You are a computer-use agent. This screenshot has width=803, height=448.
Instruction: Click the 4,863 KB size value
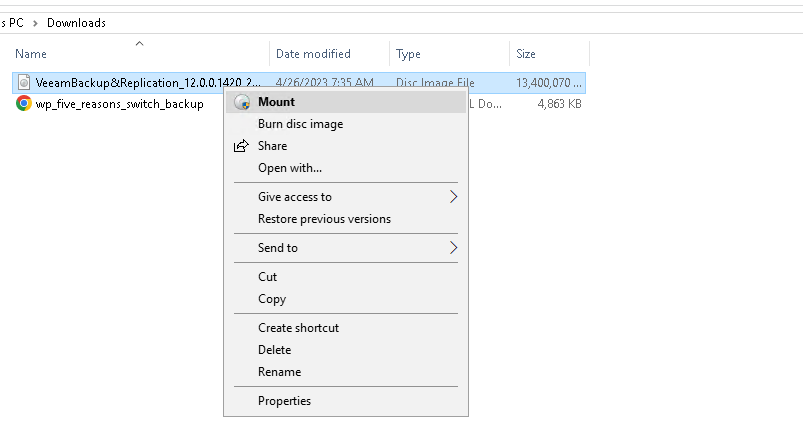click(559, 104)
